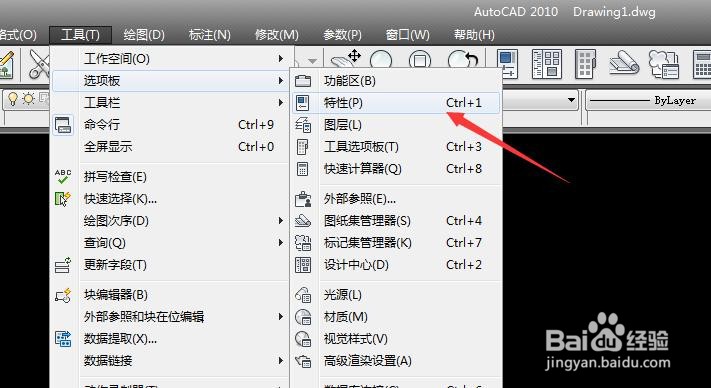Screen dimensions: 711x388
Task: Open the 参数(P) parametric menu
Action: [x=342, y=35]
